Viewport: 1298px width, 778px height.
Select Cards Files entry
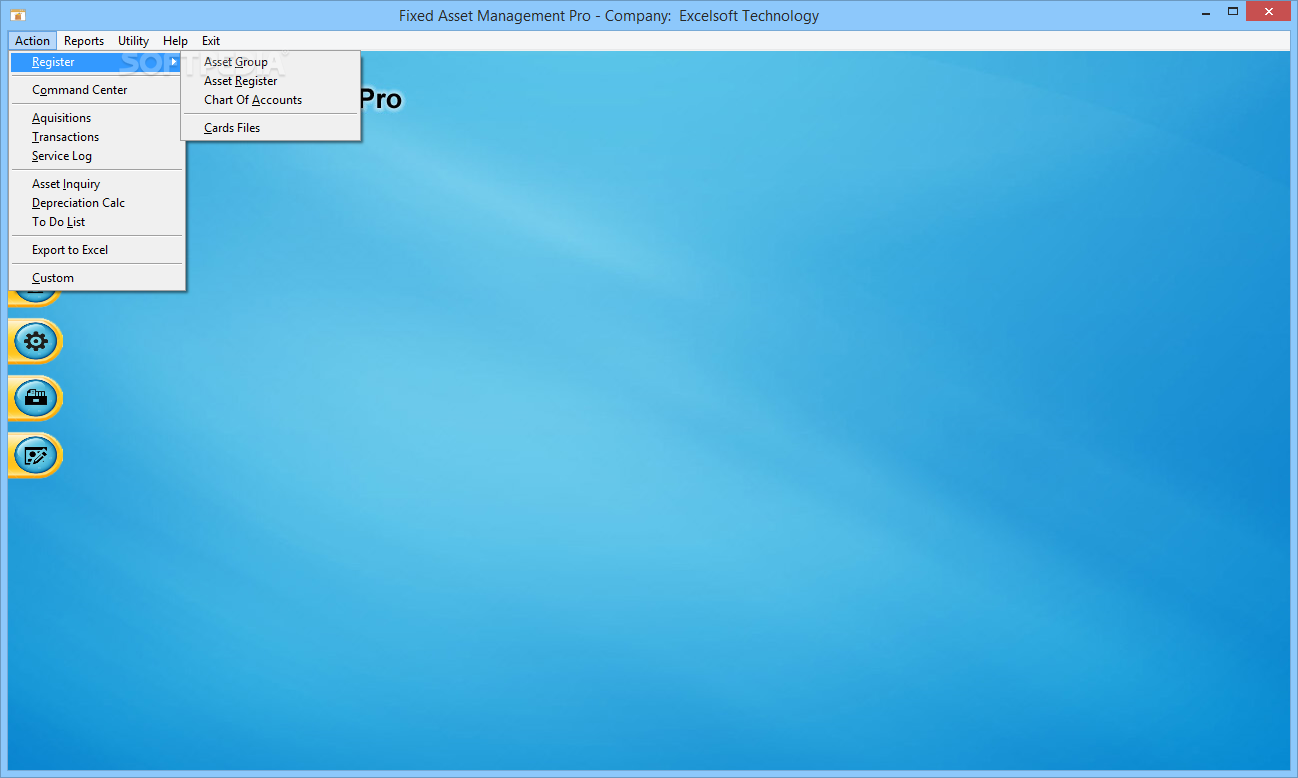(x=270, y=128)
